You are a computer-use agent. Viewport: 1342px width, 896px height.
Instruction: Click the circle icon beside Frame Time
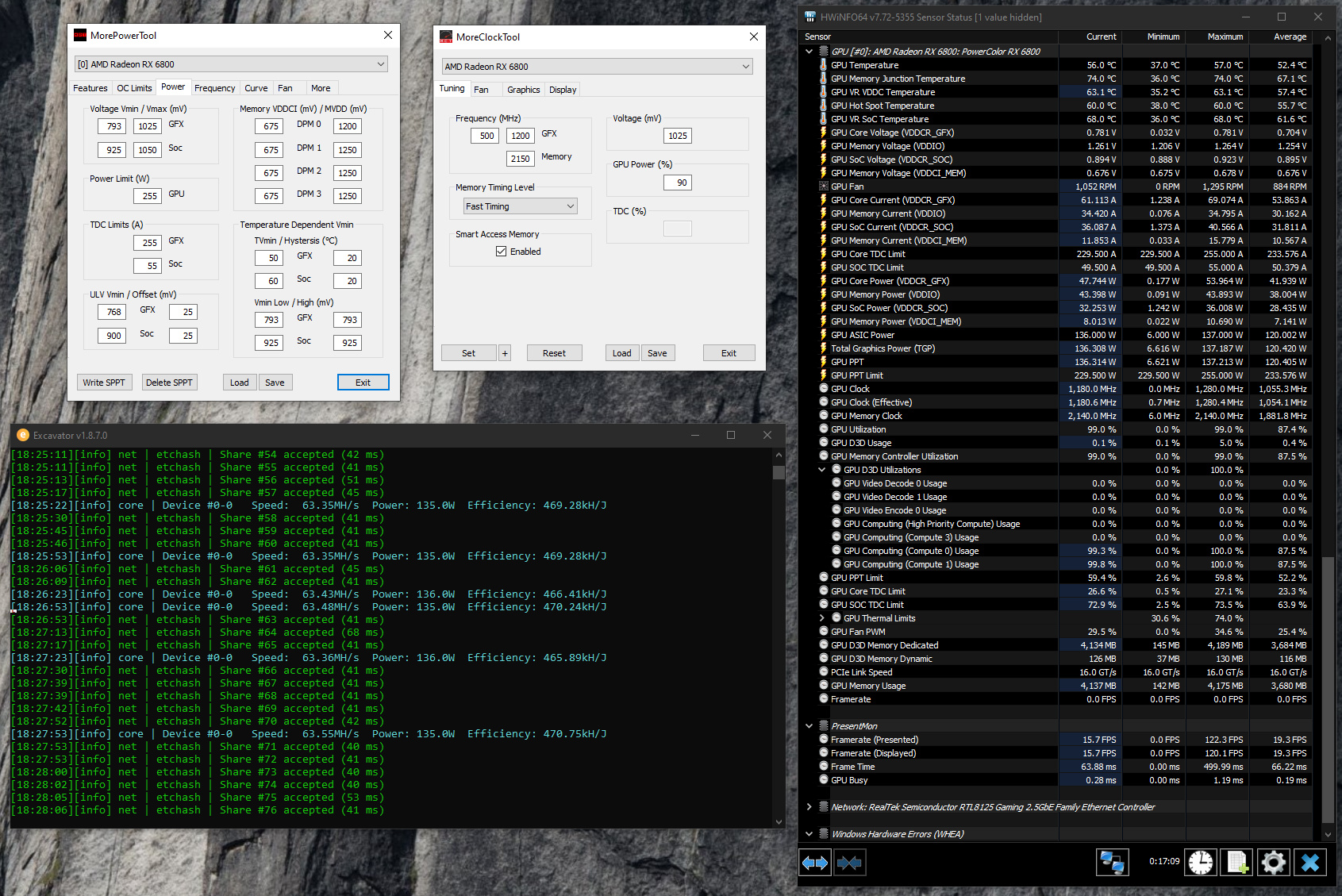pyautogui.click(x=824, y=767)
